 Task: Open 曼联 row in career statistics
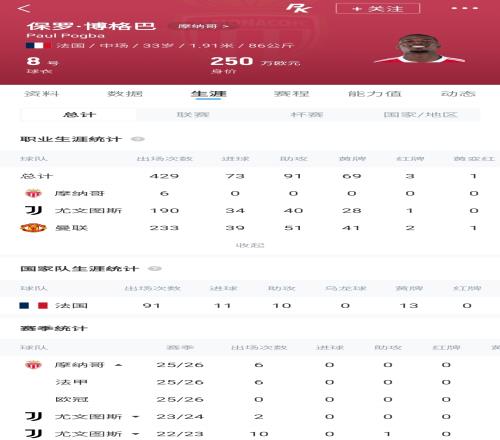[250, 228]
